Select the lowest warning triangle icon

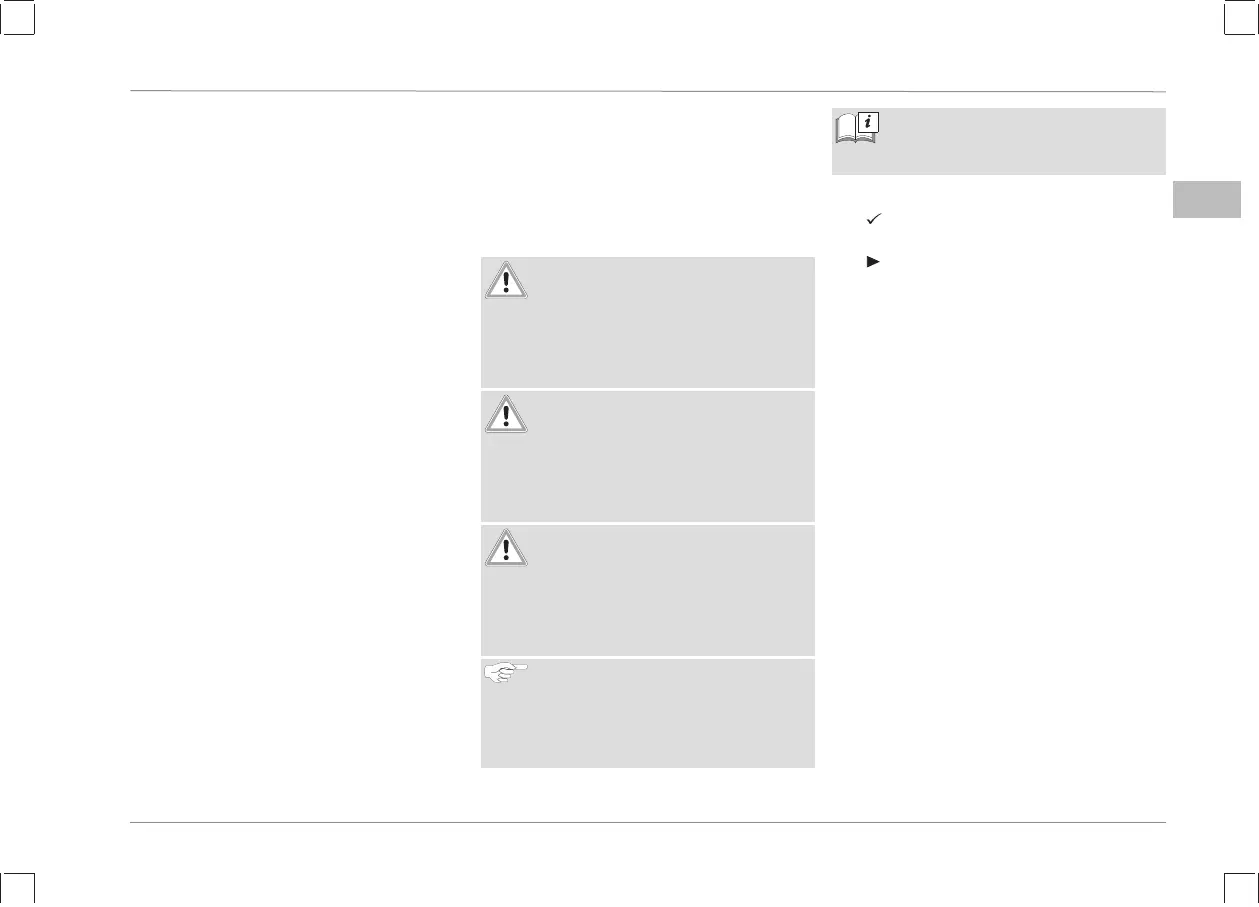point(506,547)
